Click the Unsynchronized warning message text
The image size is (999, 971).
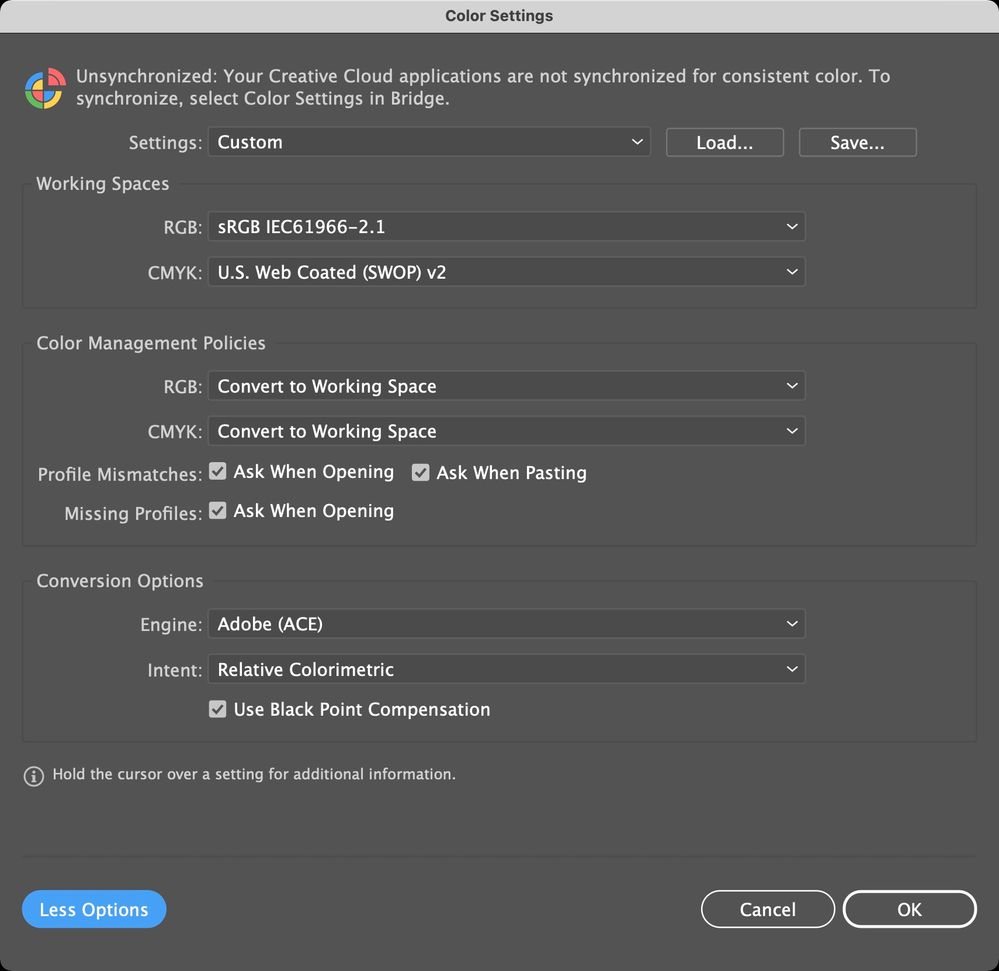click(483, 87)
